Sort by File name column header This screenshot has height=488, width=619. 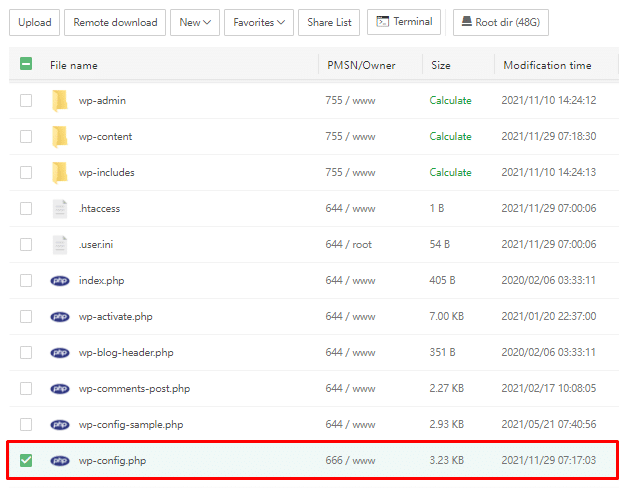point(74,65)
